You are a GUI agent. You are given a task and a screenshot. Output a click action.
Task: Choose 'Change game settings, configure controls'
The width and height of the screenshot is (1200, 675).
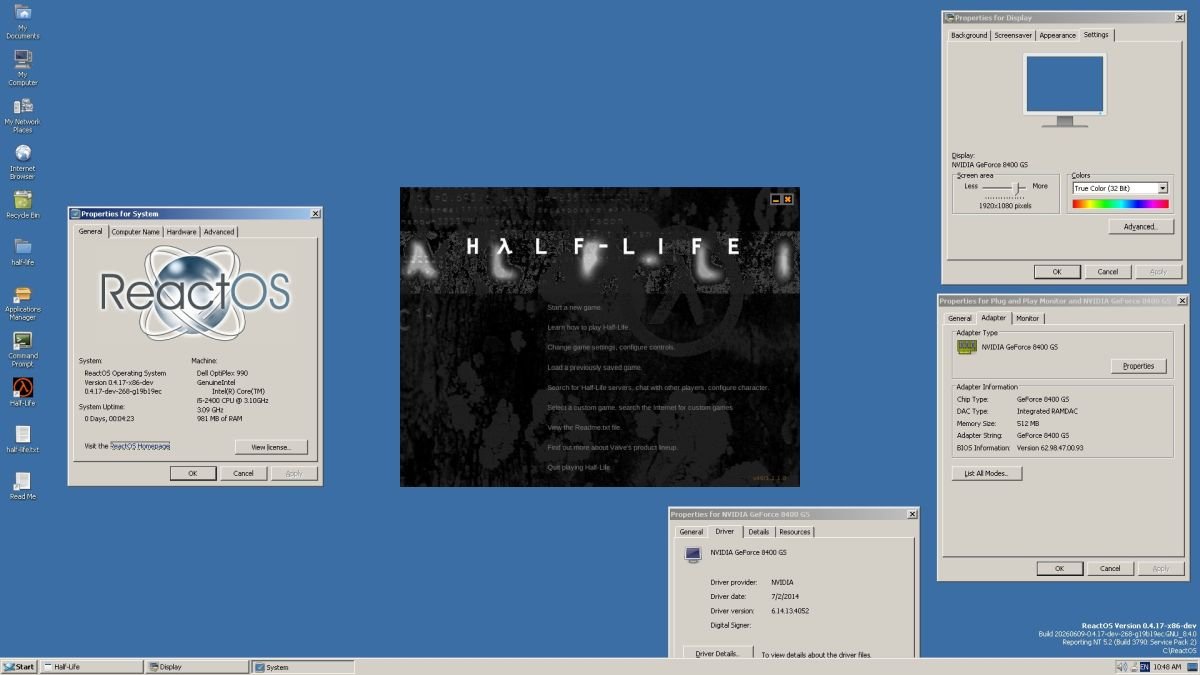611,347
